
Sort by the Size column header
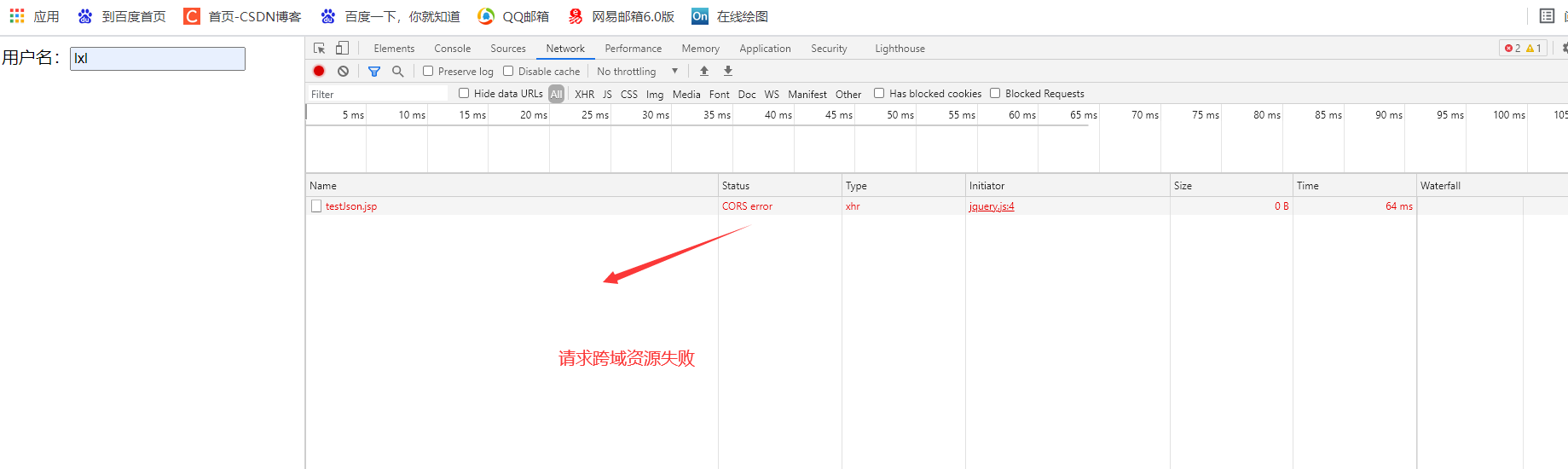point(1231,186)
